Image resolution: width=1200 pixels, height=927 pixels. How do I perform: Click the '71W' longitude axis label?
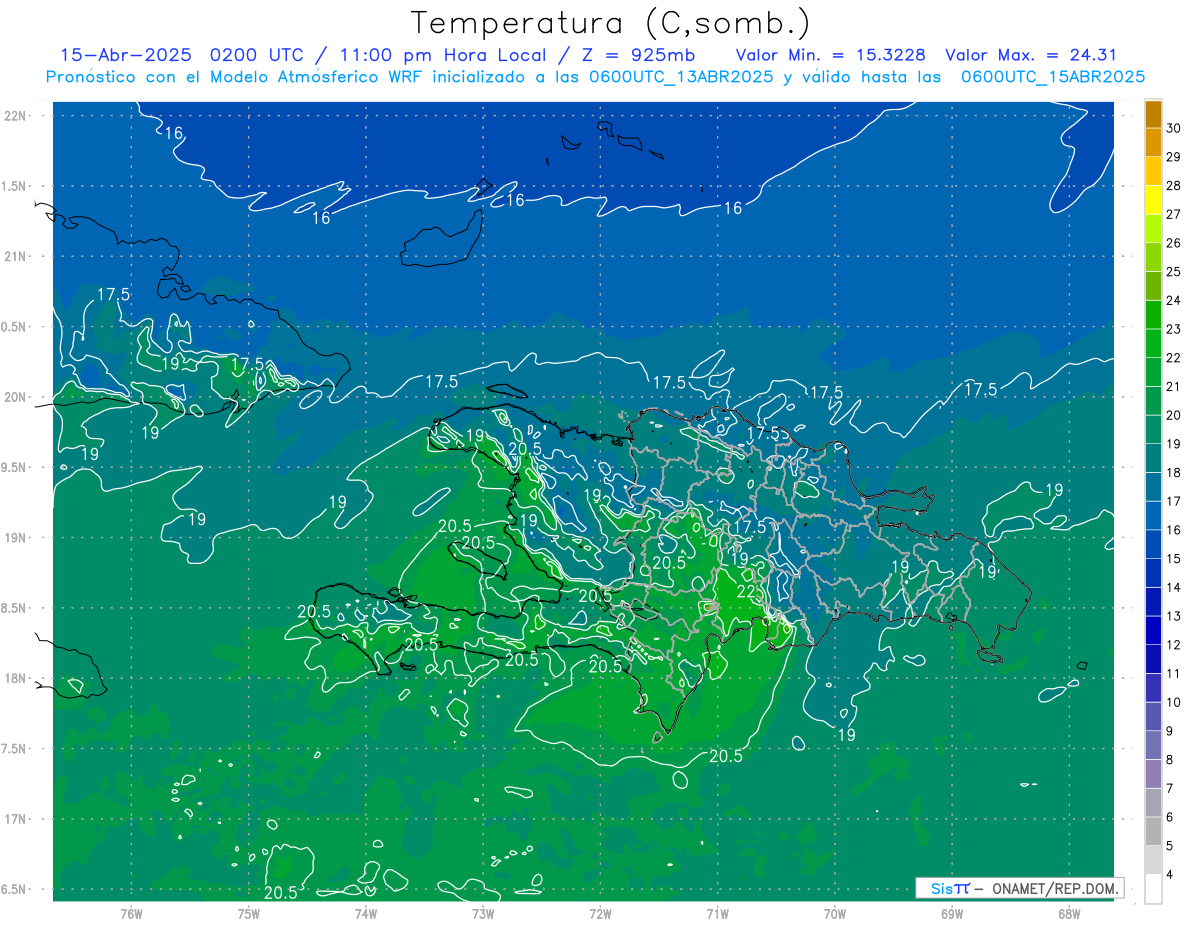717,914
